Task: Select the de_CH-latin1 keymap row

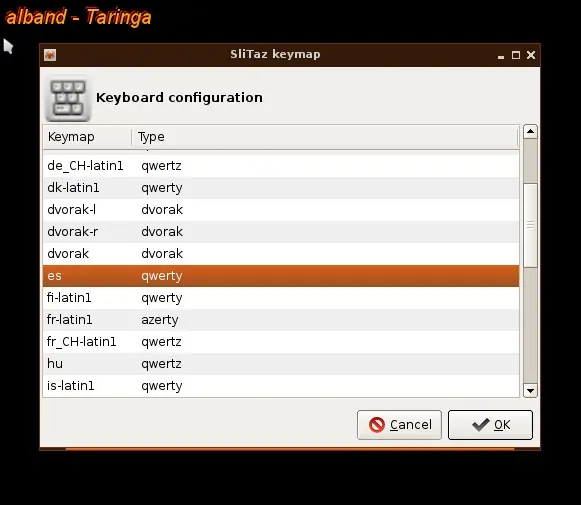Action: (x=281, y=166)
